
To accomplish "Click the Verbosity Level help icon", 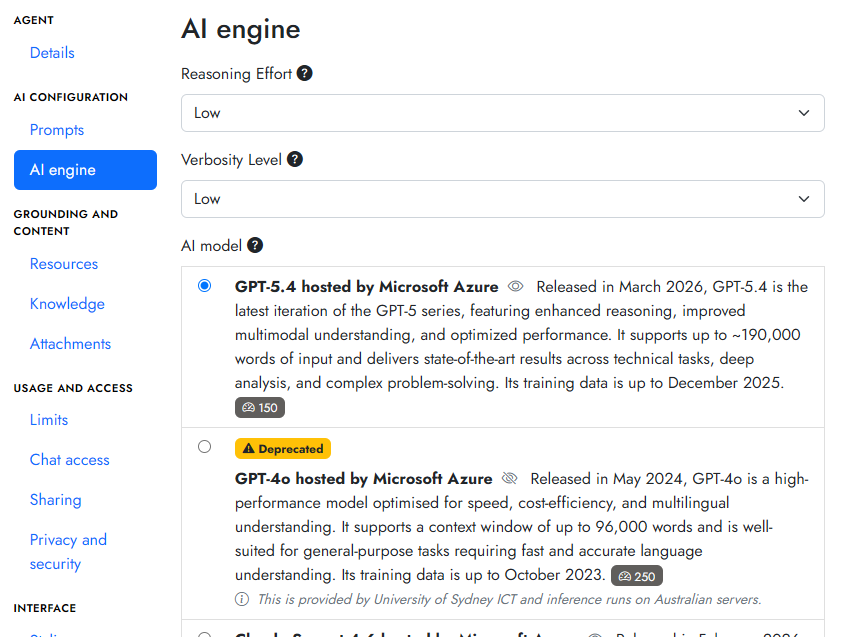I will point(295,159).
